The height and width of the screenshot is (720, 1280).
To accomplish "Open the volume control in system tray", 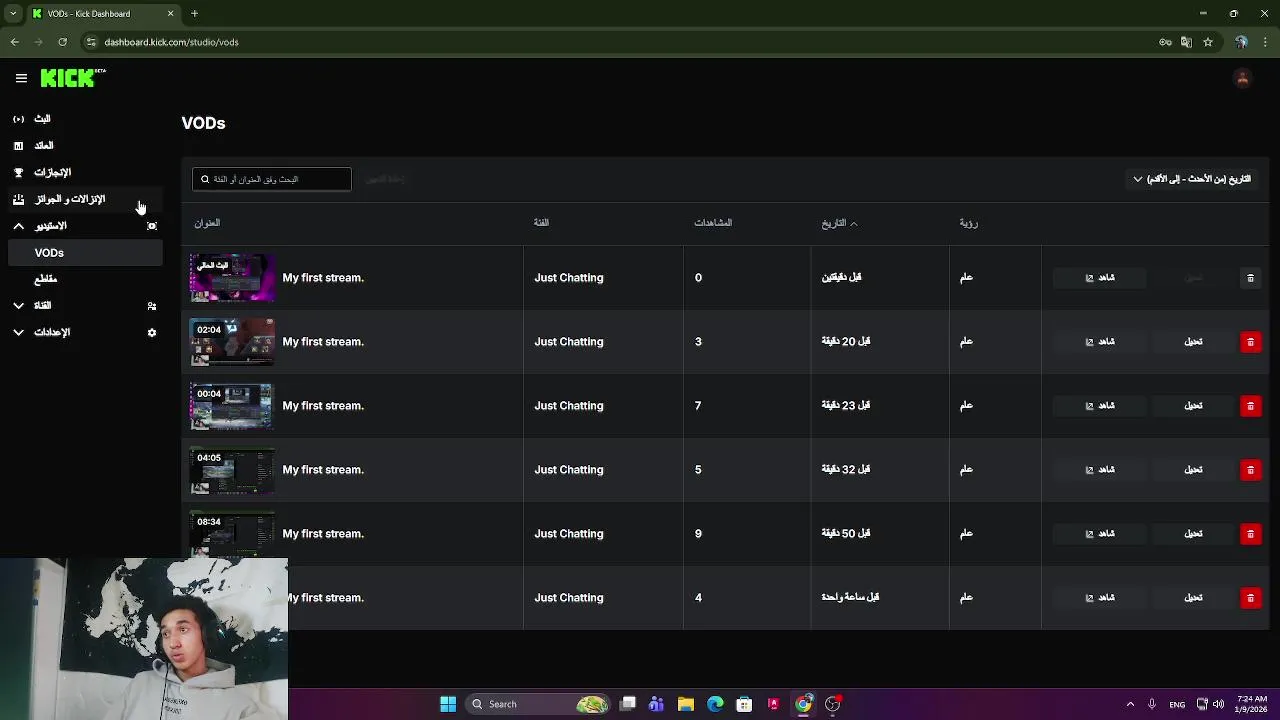I will pos(1218,704).
